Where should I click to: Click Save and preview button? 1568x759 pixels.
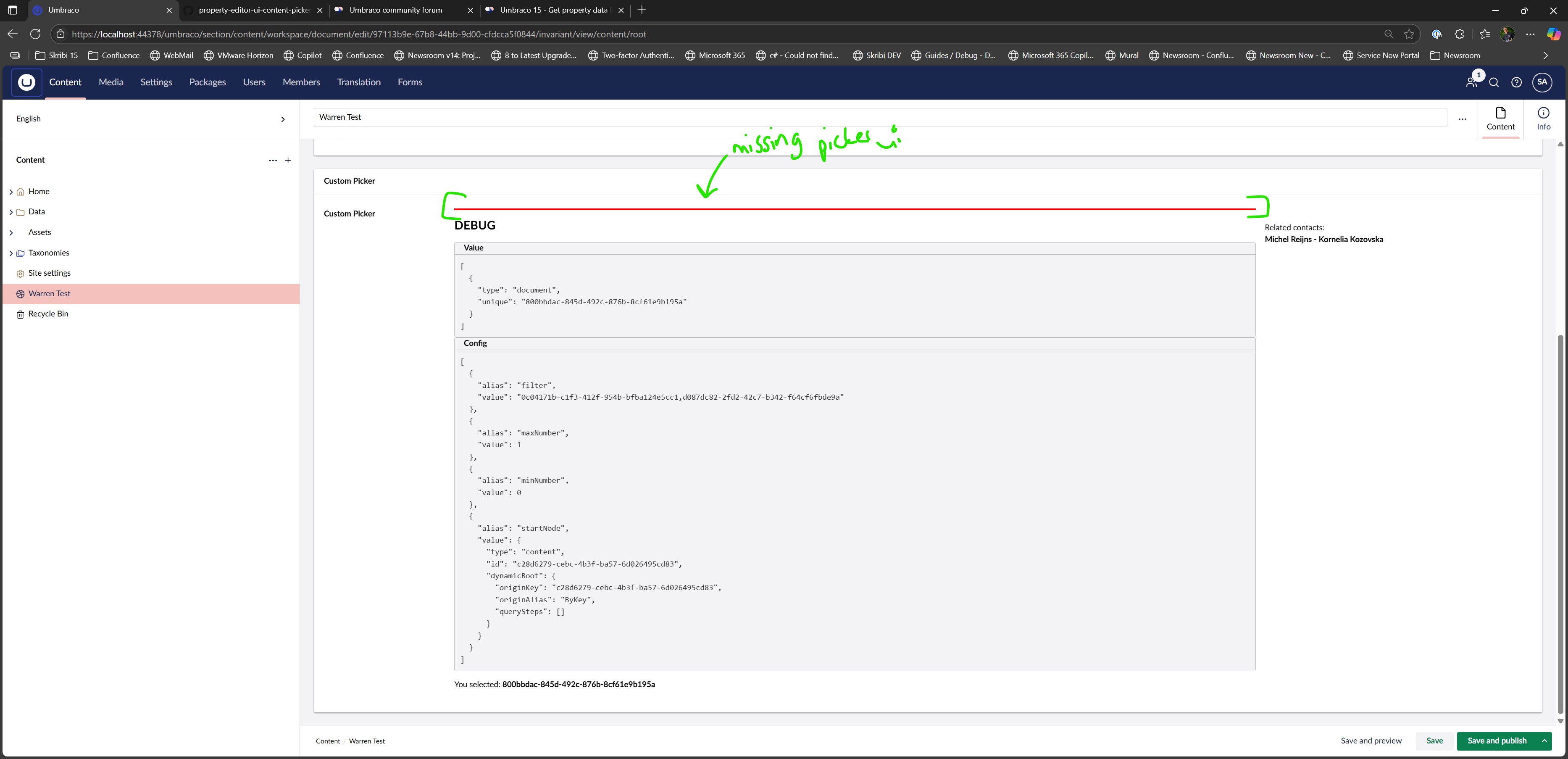tap(1371, 741)
